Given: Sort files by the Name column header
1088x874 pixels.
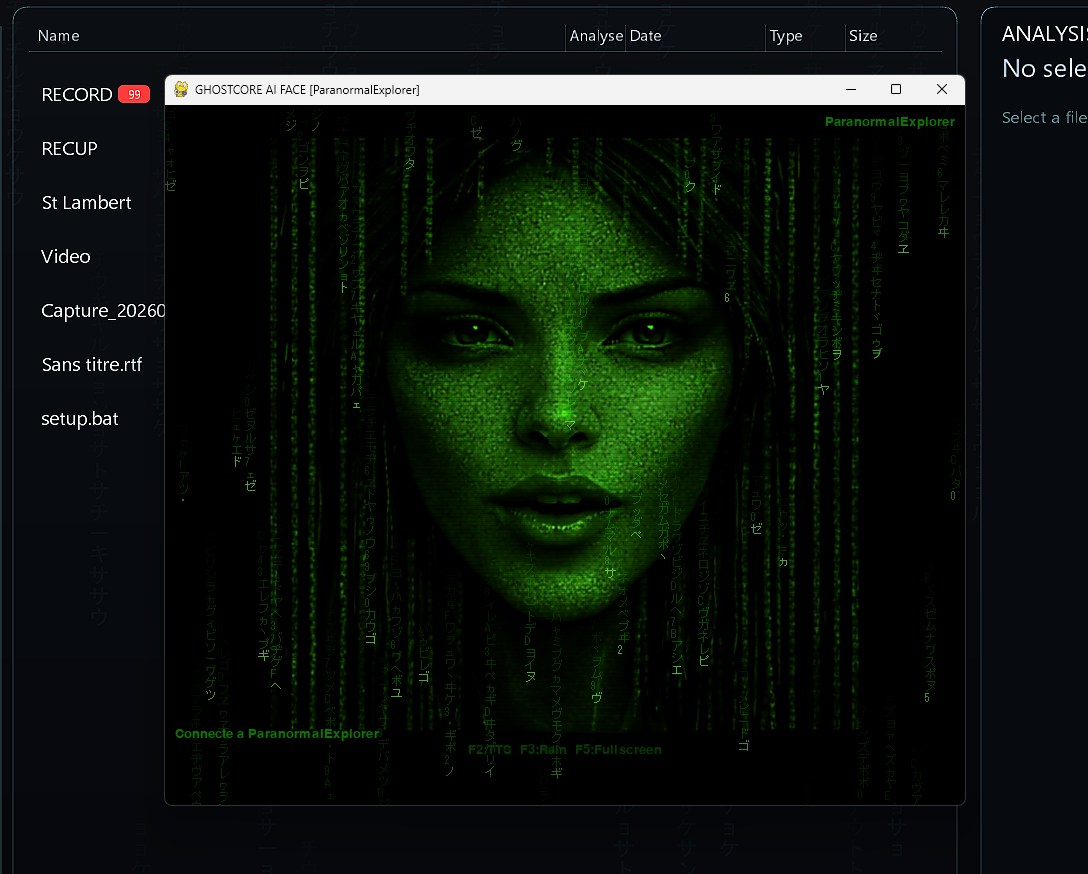Looking at the screenshot, I should (x=58, y=35).
